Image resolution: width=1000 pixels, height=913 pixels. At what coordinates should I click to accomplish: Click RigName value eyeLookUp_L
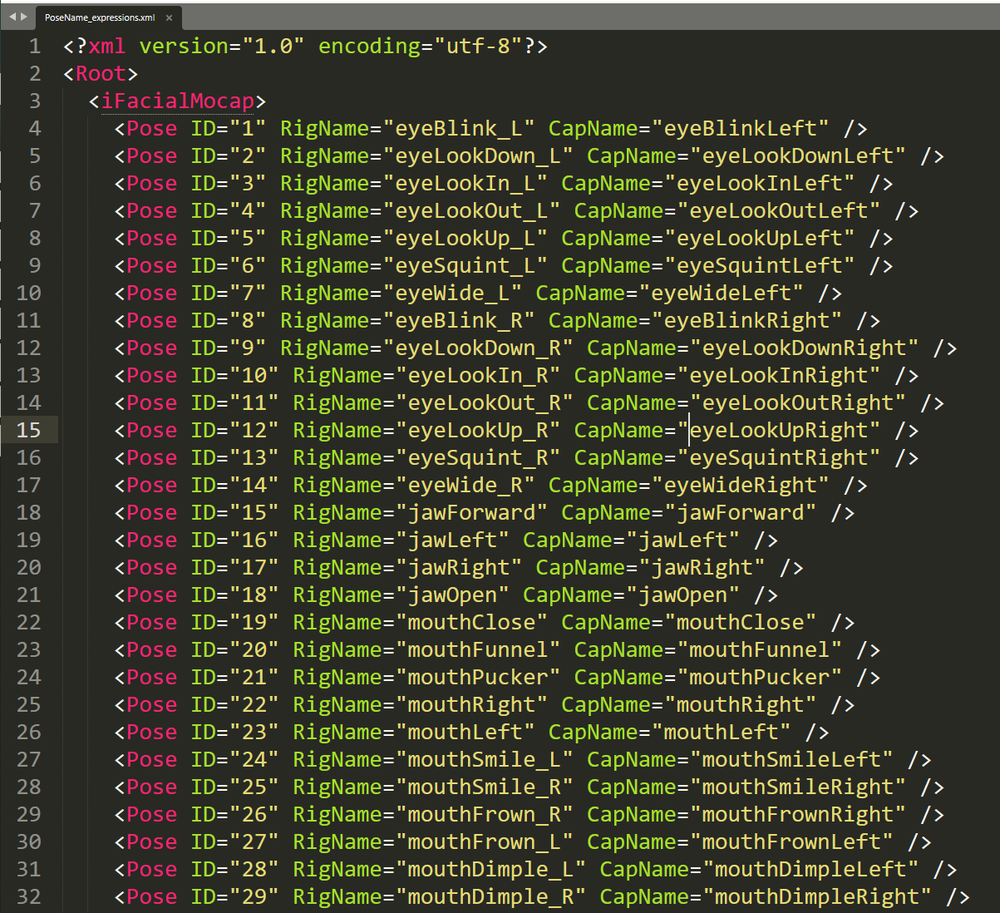click(x=465, y=238)
